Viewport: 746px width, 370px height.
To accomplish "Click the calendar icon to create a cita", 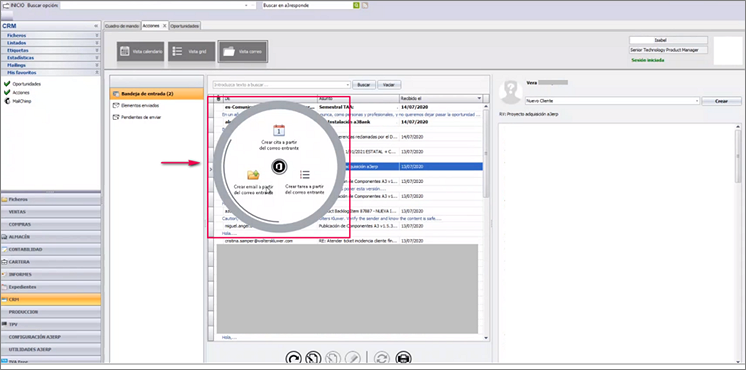I will click(x=279, y=130).
